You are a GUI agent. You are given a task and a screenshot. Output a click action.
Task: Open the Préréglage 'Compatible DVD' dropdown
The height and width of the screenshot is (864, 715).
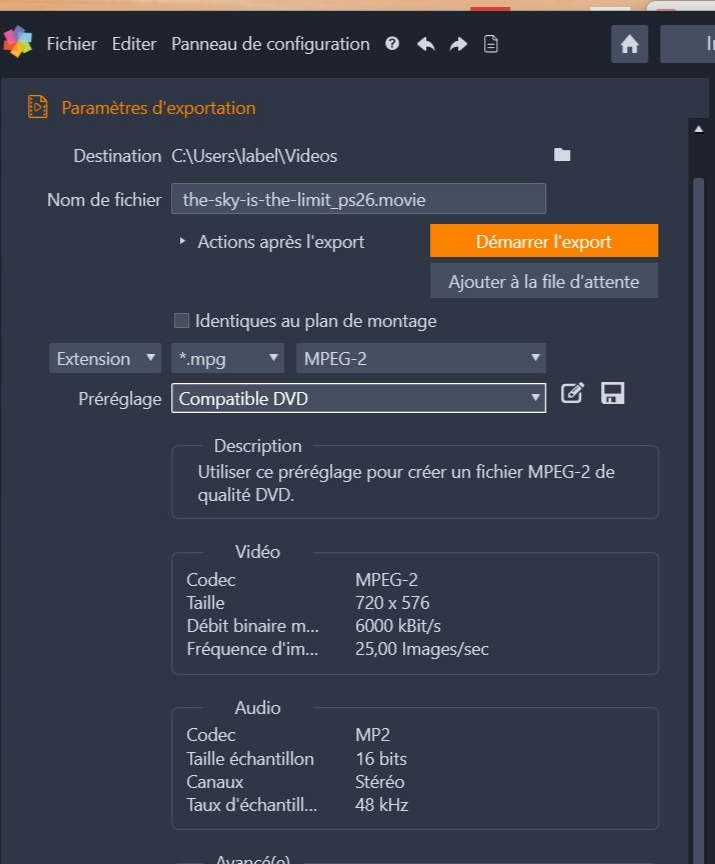click(x=358, y=398)
